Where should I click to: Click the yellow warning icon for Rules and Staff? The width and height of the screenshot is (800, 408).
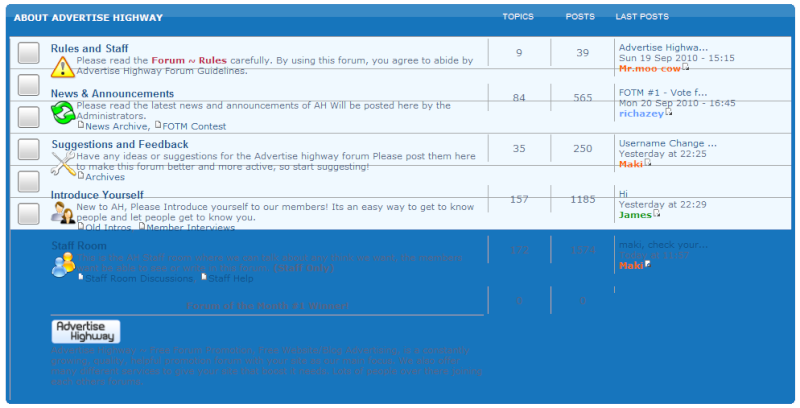point(63,67)
